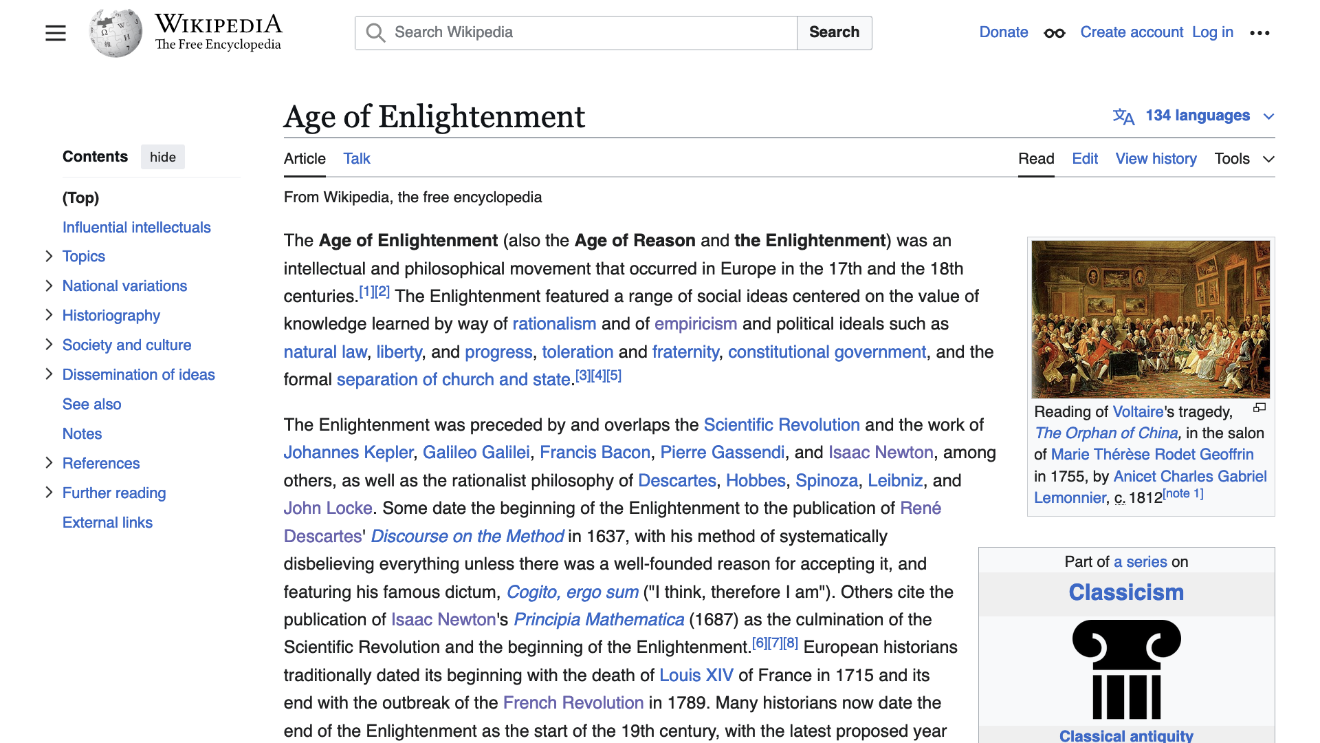Go to Notes section in contents
The width and height of the screenshot is (1320, 743).
point(82,434)
